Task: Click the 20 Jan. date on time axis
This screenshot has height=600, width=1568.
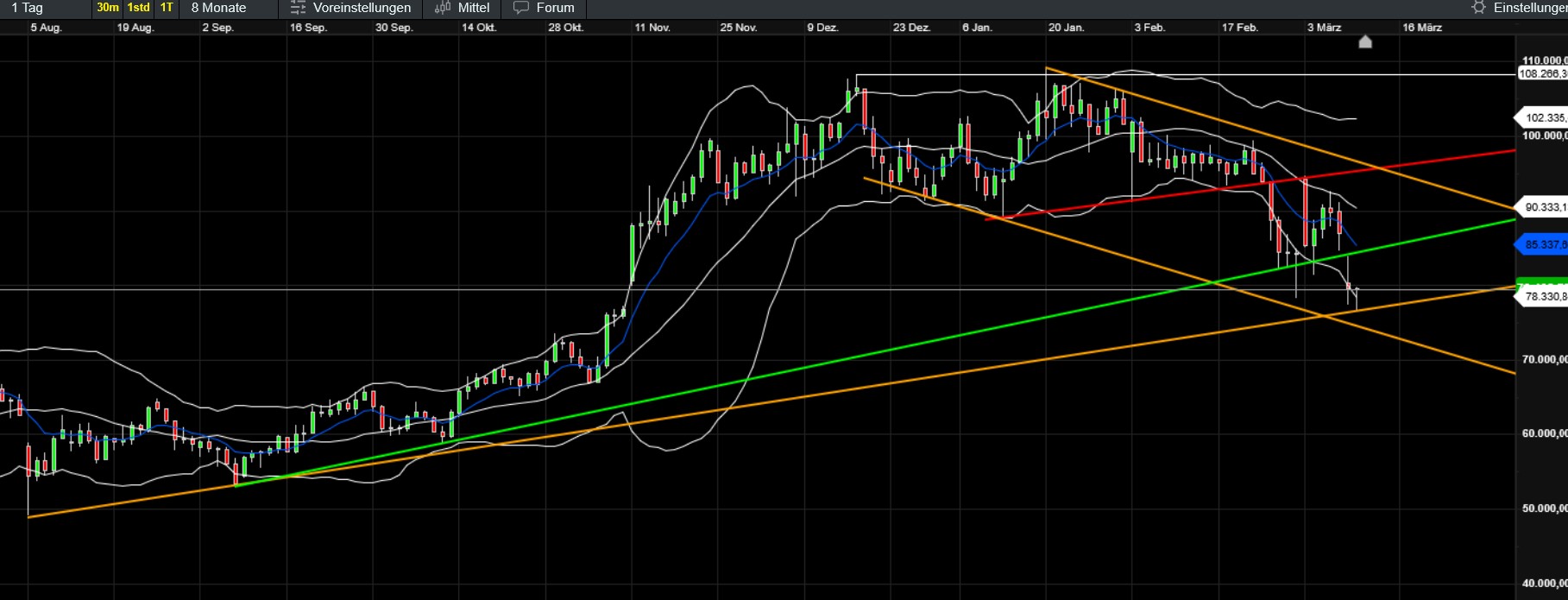Action: point(1066,28)
